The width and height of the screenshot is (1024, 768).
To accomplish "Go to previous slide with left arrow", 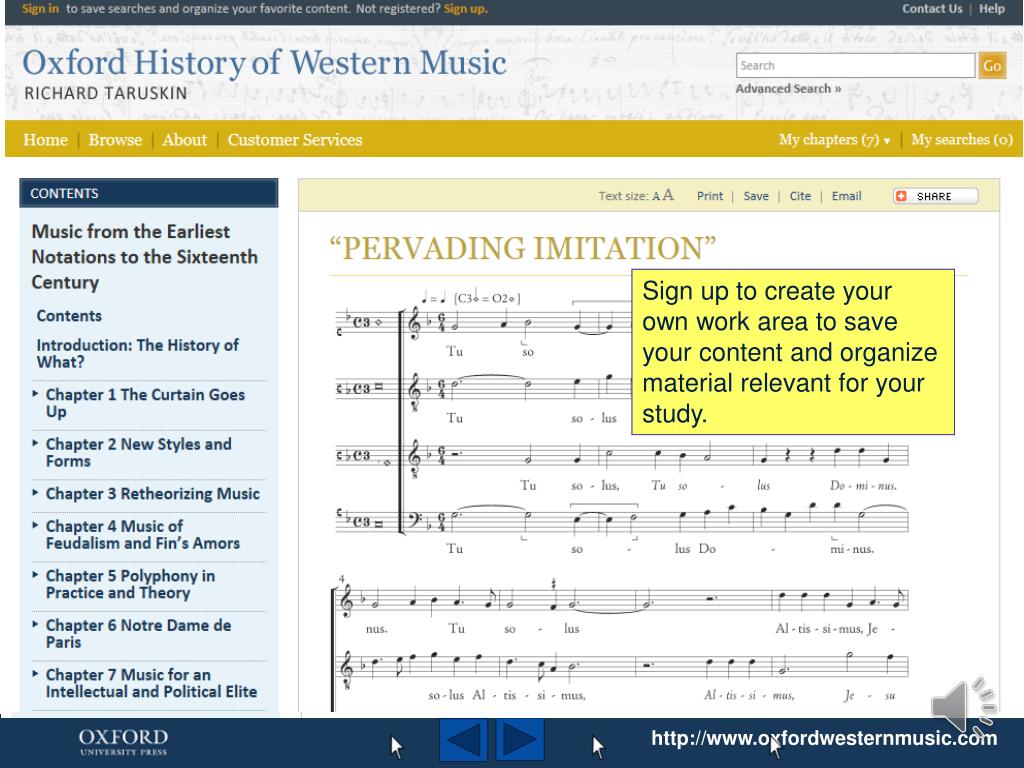I will [x=464, y=740].
